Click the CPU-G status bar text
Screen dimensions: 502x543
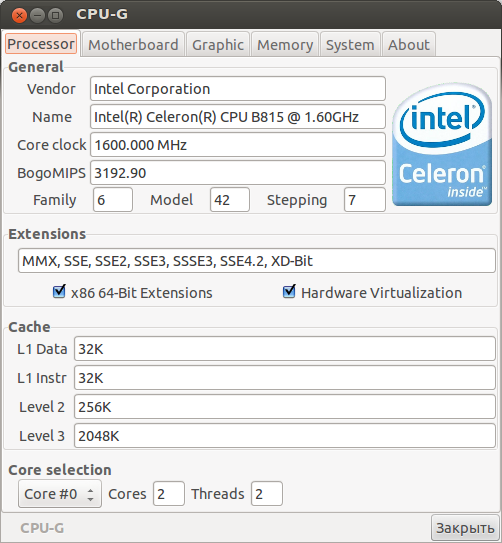pyautogui.click(x=42, y=528)
